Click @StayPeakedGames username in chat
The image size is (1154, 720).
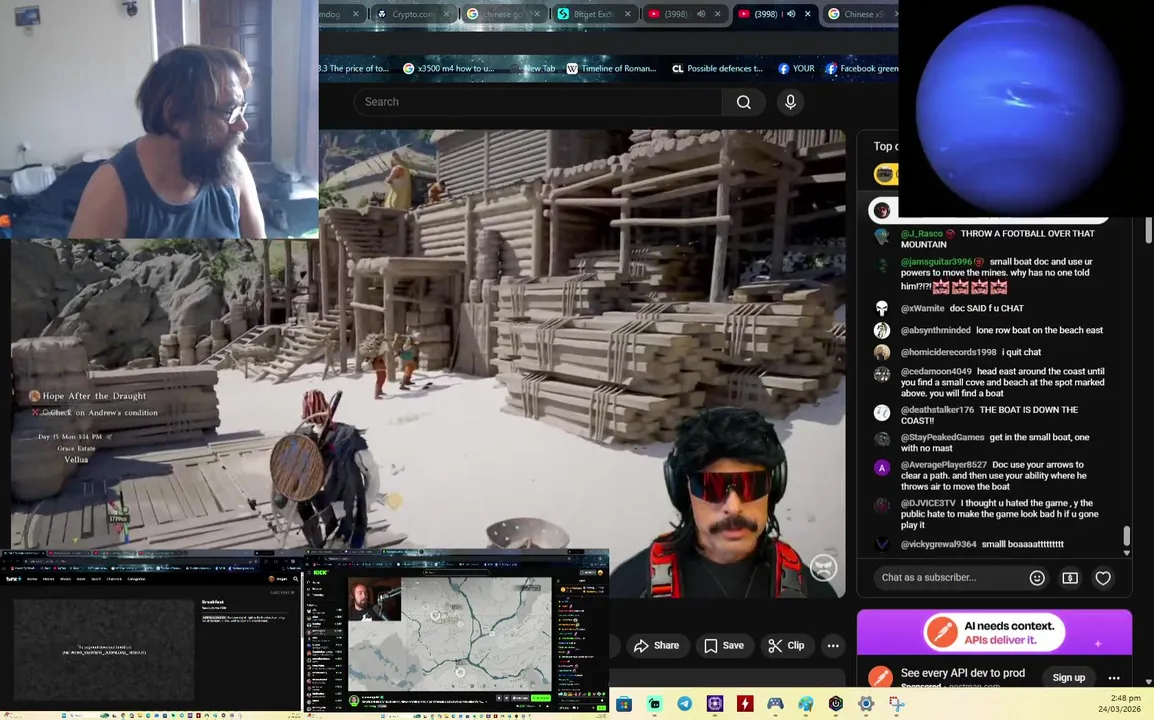pyautogui.click(x=942, y=437)
